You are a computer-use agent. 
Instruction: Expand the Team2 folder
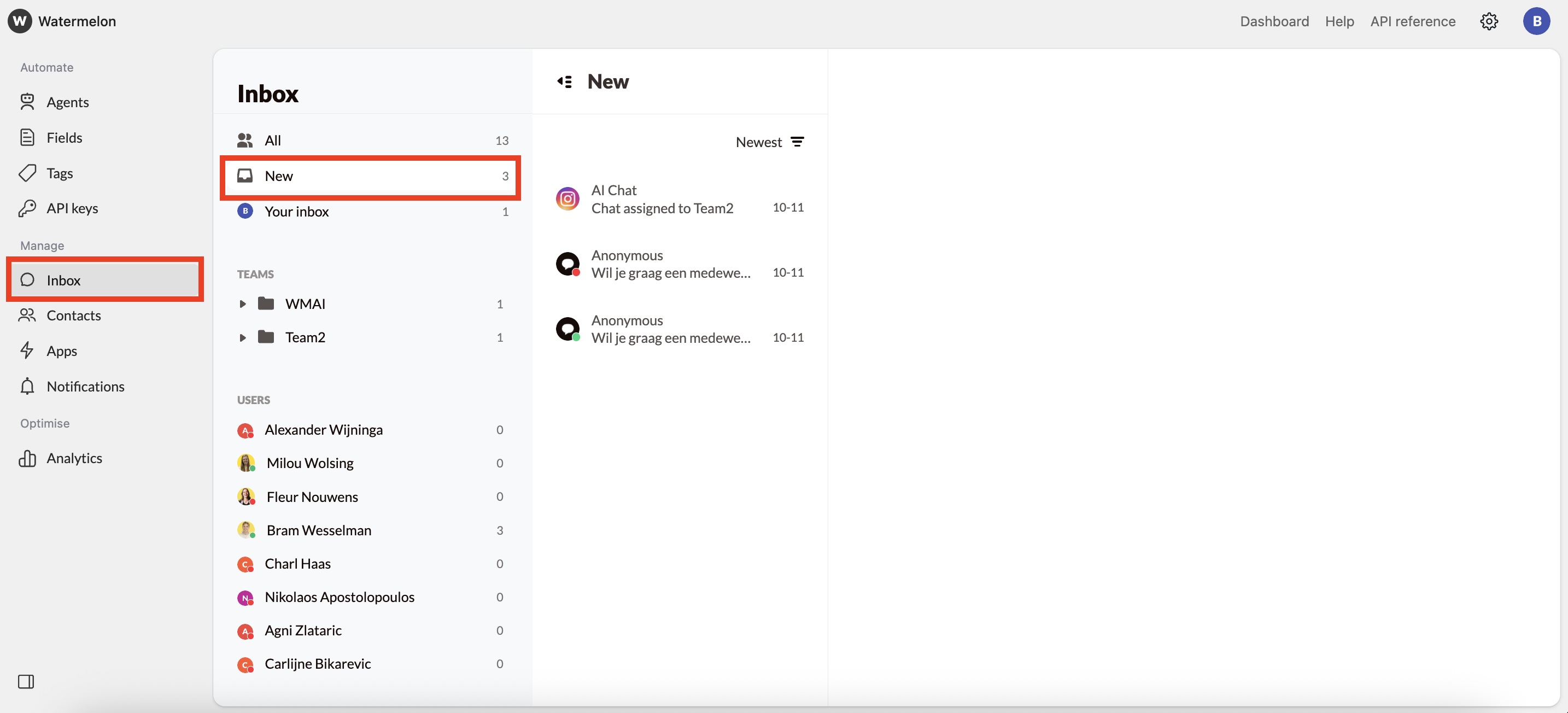(243, 337)
